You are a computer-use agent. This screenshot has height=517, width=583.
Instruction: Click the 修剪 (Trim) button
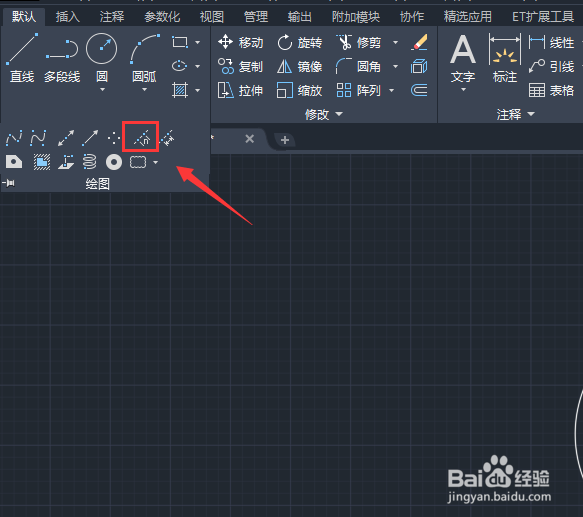coord(359,42)
